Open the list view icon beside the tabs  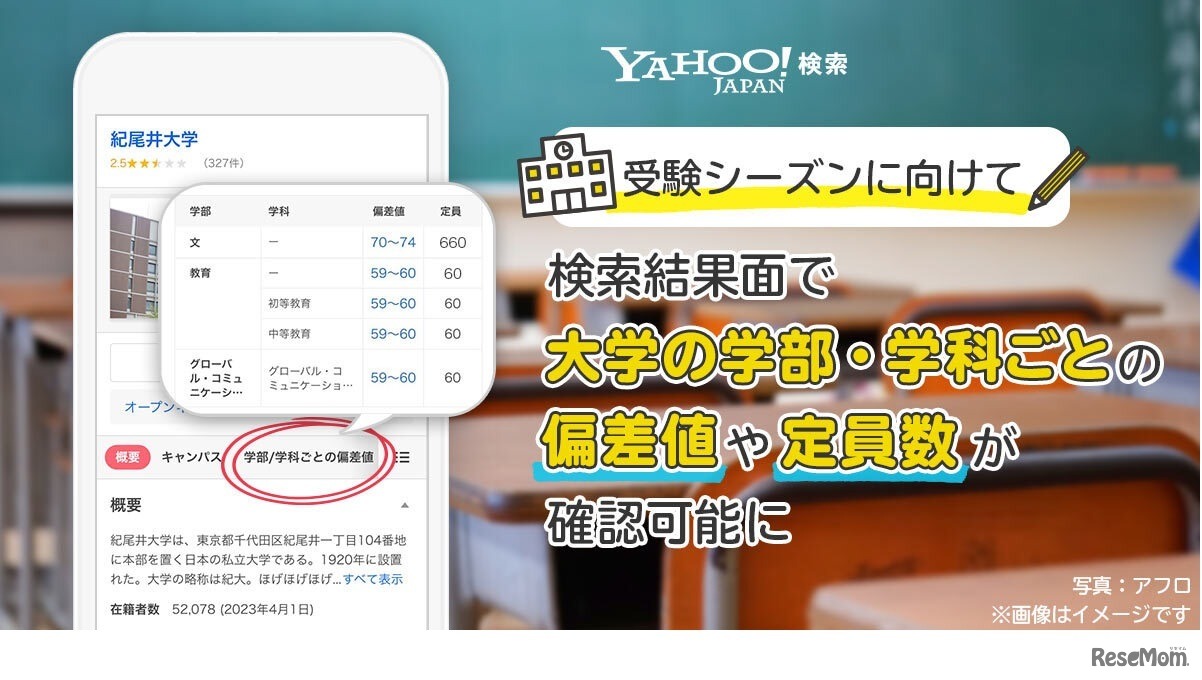(x=404, y=458)
